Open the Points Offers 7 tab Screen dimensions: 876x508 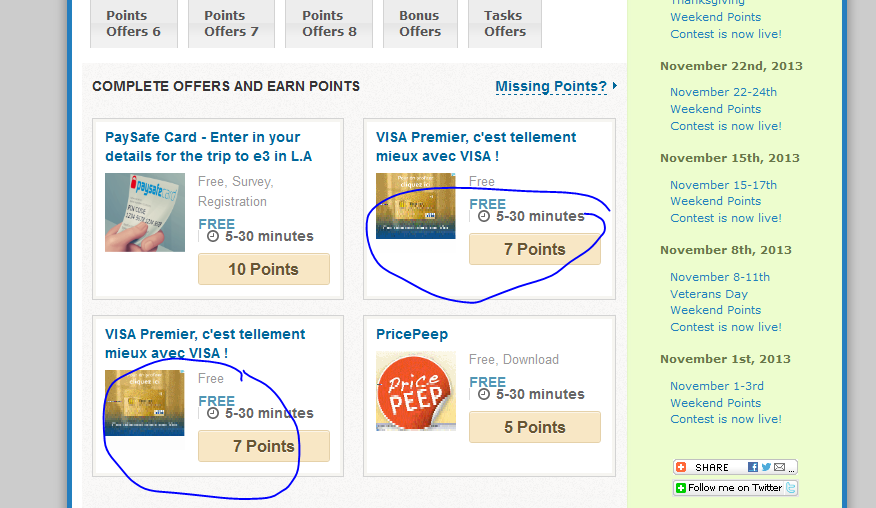click(231, 23)
